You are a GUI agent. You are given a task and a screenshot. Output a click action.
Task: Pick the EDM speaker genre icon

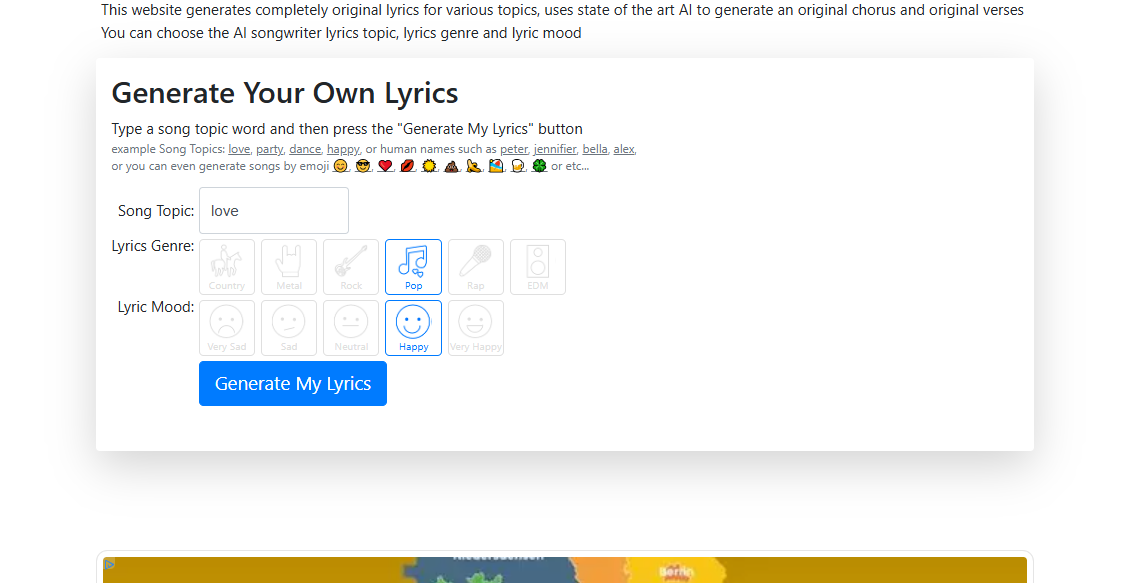point(538,266)
